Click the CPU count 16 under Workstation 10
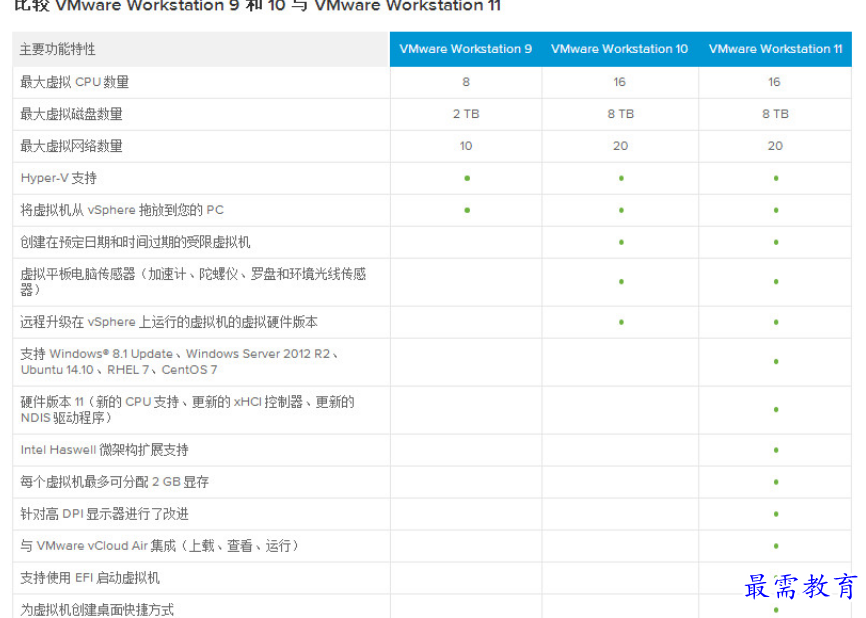 click(x=620, y=82)
